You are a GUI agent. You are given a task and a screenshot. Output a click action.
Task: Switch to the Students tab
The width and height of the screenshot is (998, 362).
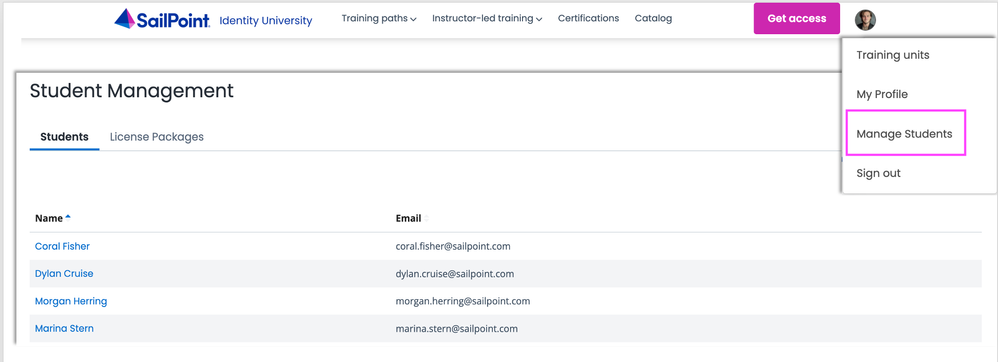click(x=64, y=137)
